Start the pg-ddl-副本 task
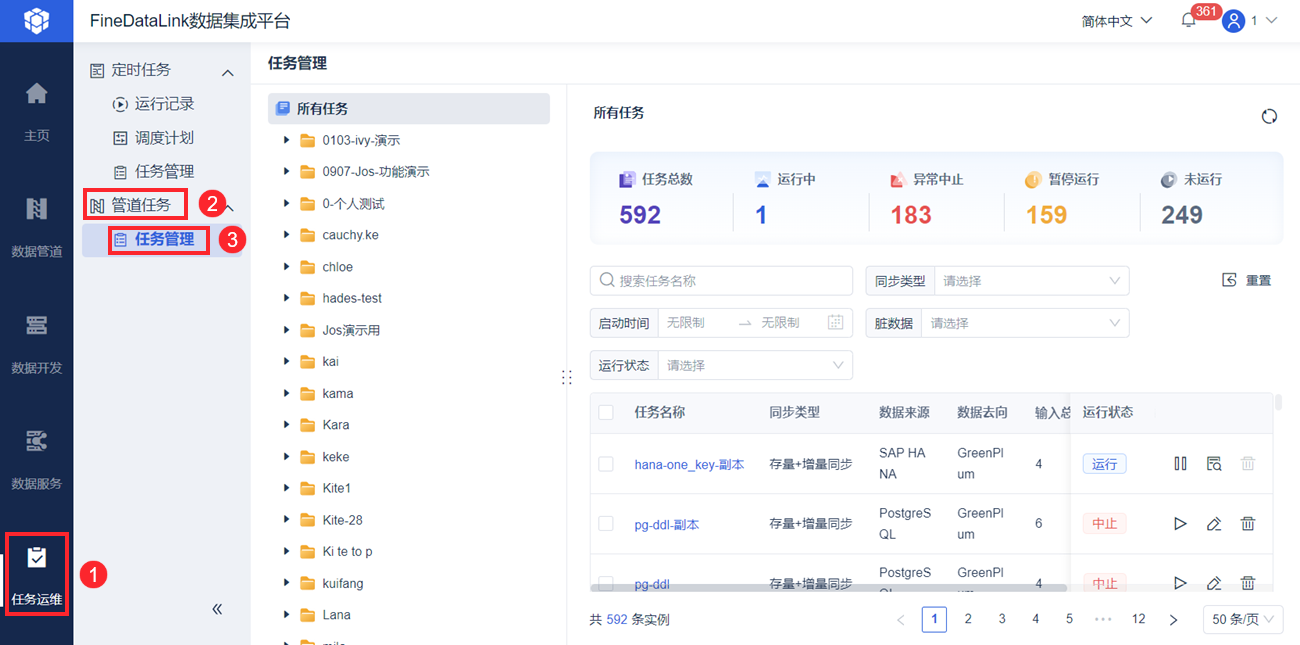Viewport: 1300px width, 645px height. [x=1180, y=523]
